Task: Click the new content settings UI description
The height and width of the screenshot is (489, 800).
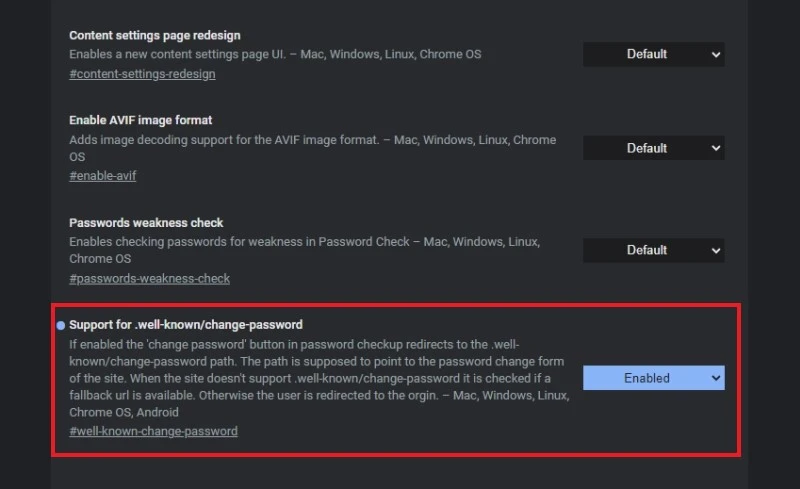Action: [x=275, y=54]
